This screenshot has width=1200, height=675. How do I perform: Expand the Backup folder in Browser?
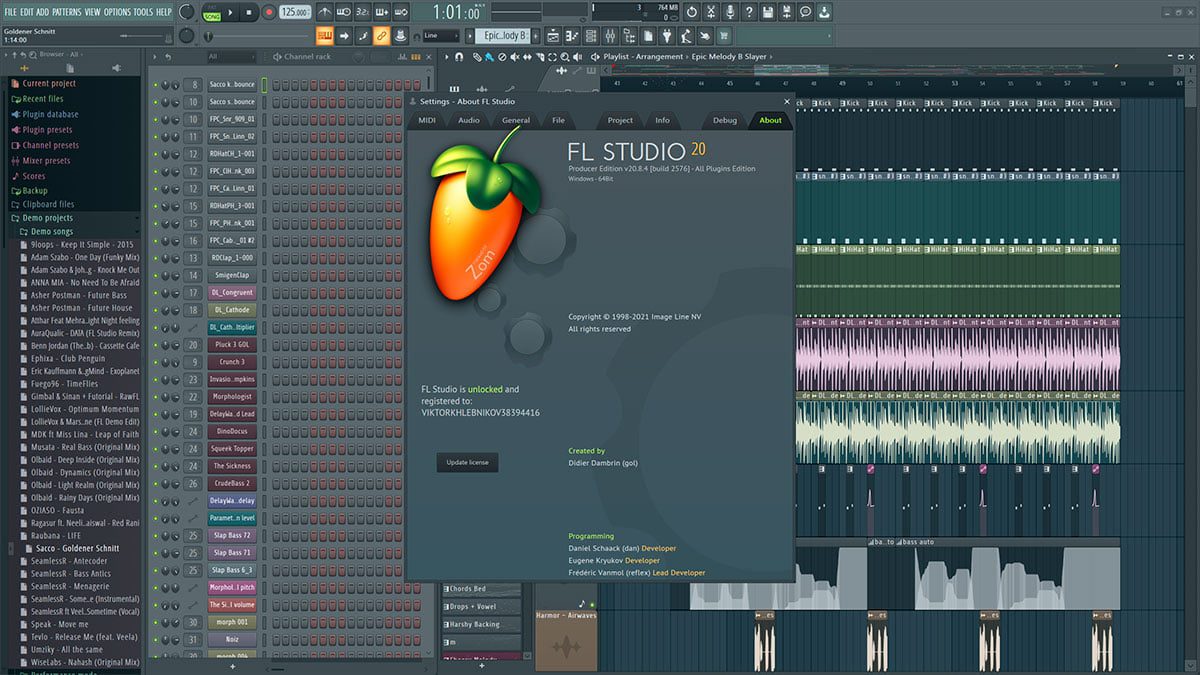click(x=35, y=191)
